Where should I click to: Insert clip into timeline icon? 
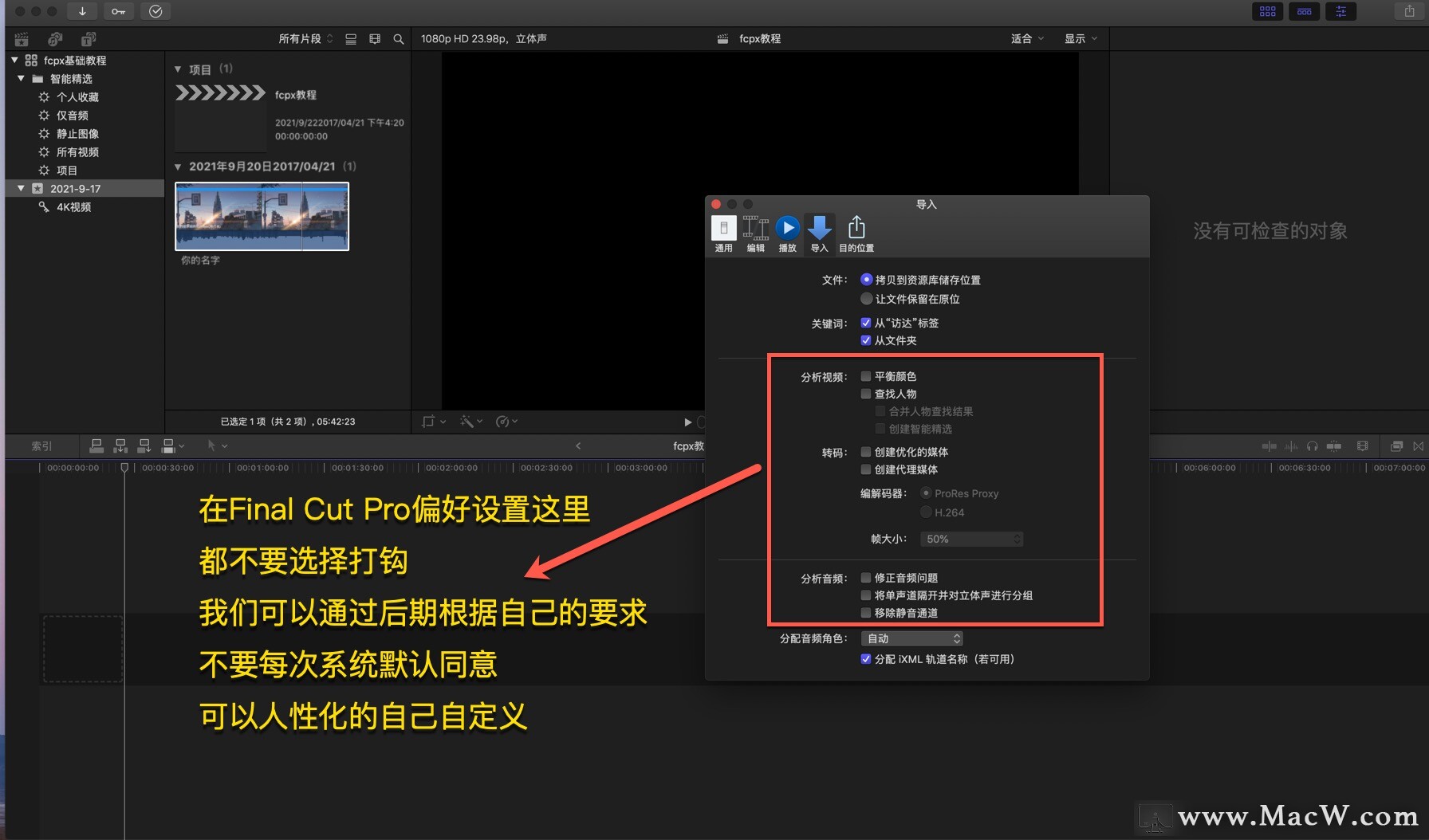pyautogui.click(x=120, y=446)
